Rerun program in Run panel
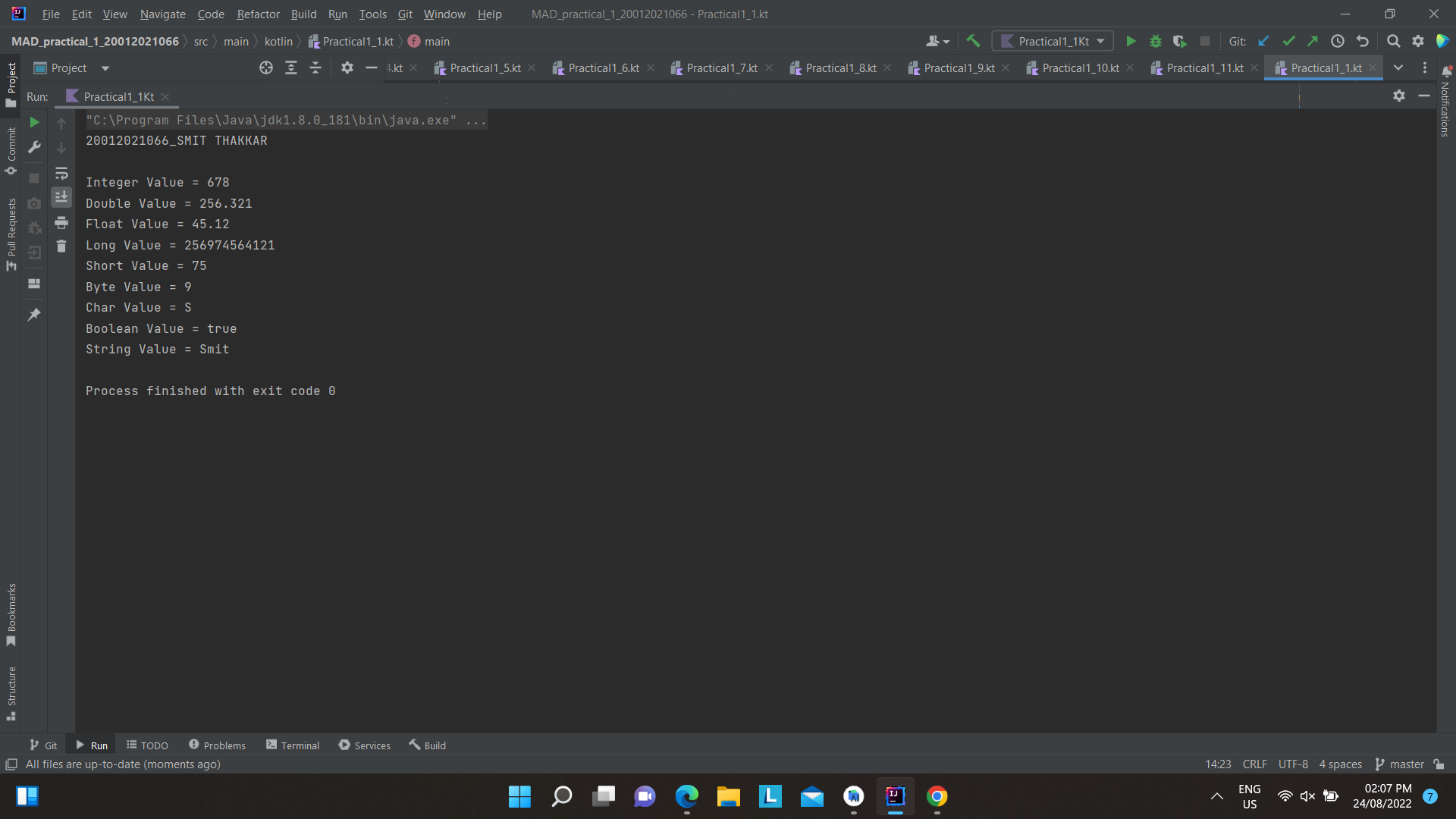Image resolution: width=1456 pixels, height=819 pixels. tap(34, 122)
